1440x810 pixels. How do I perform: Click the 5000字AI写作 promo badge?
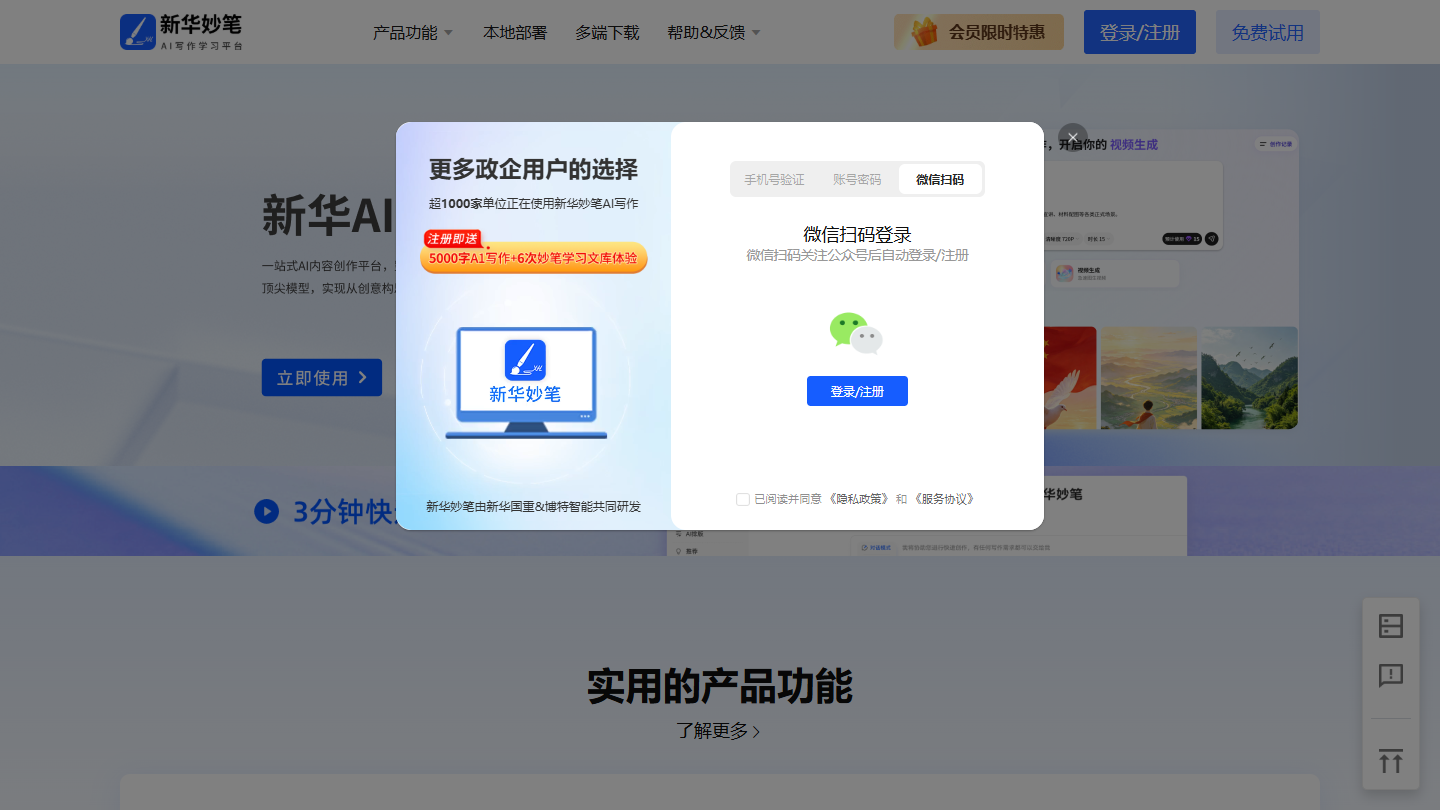pos(534,257)
